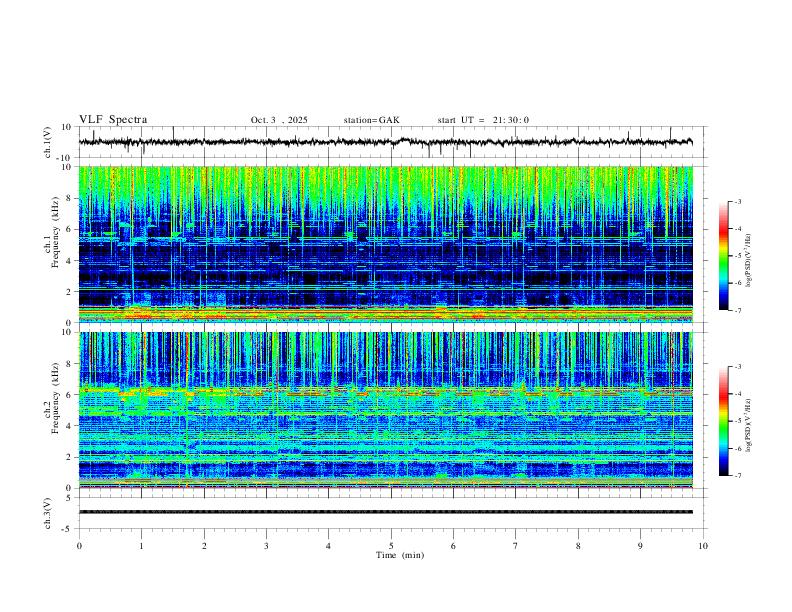Click the 'Time (min)' axis label
This screenshot has height=612, width=792.
pyautogui.click(x=400, y=555)
